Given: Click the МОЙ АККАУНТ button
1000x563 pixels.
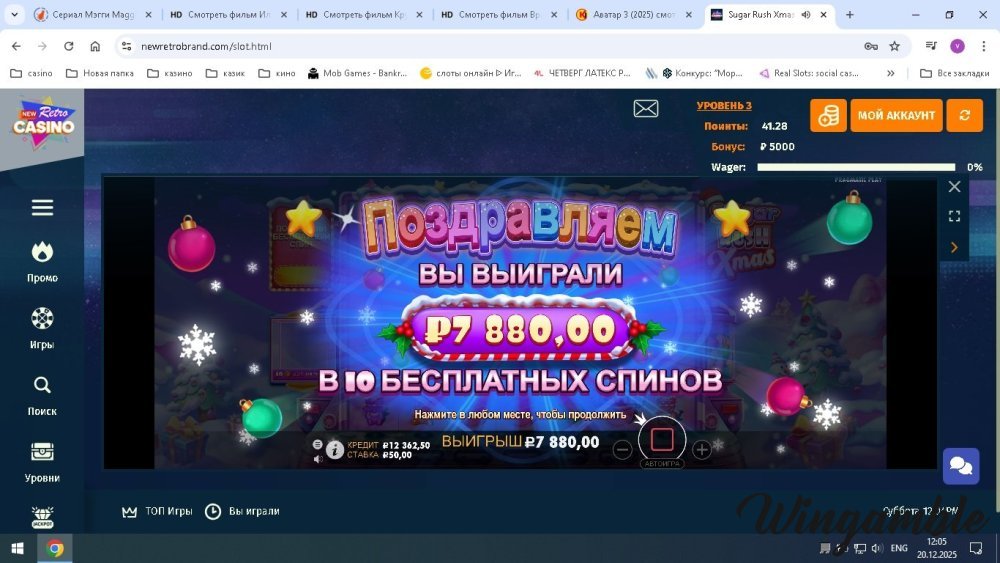Looking at the screenshot, I should pyautogui.click(x=896, y=115).
